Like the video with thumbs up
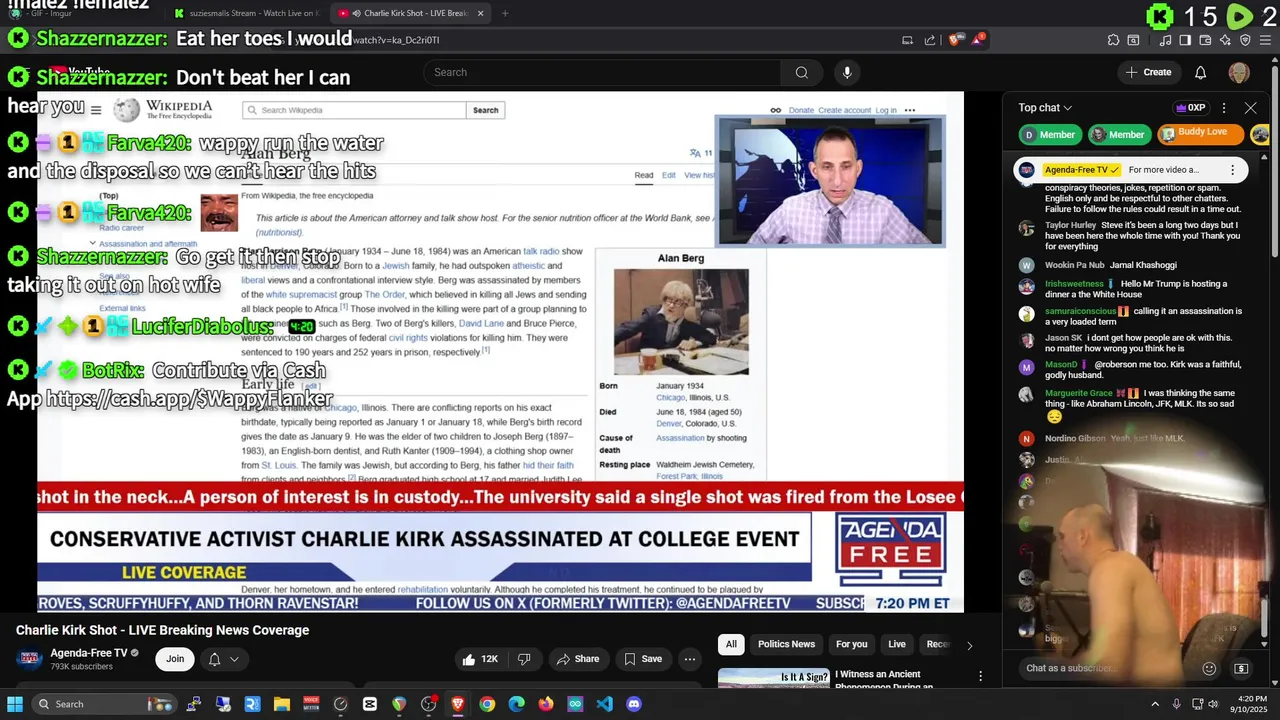This screenshot has width=1280, height=720. click(x=479, y=659)
